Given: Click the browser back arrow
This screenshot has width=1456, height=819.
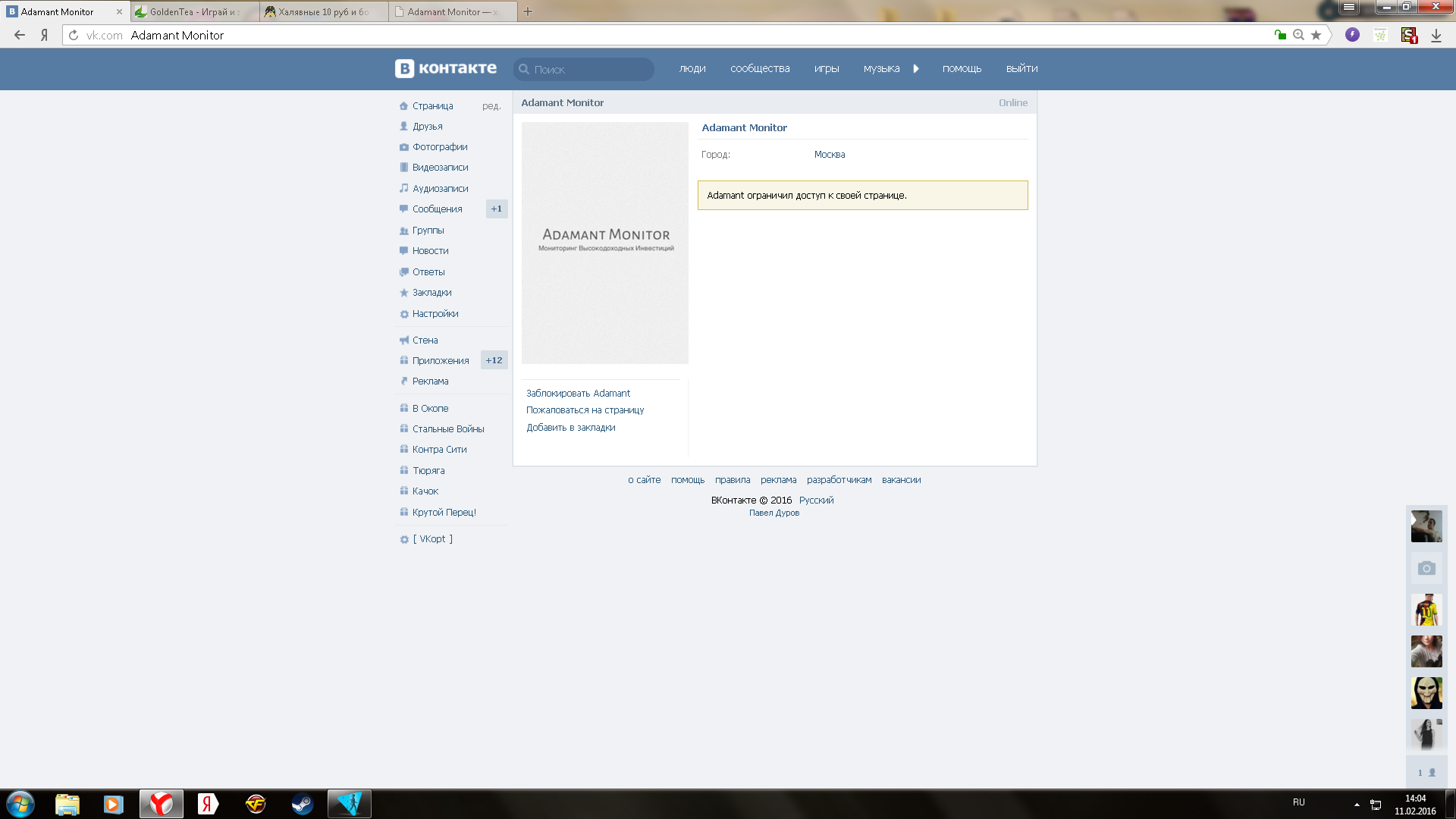Looking at the screenshot, I should pos(20,35).
